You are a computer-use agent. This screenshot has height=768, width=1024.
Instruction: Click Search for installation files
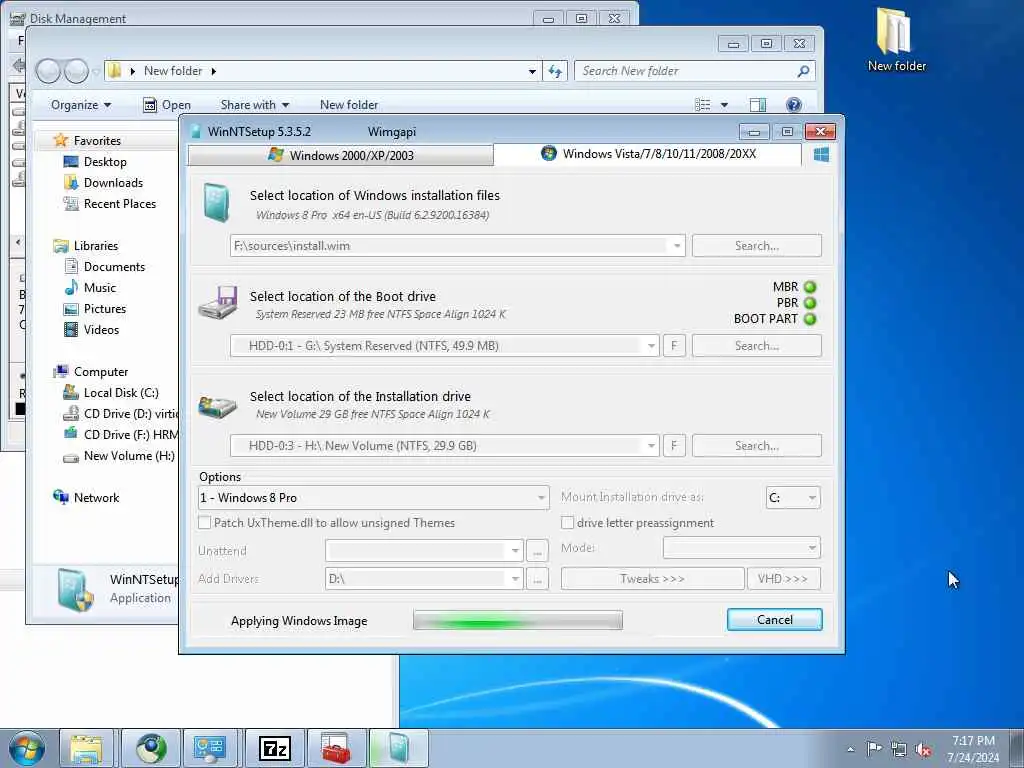pyautogui.click(x=756, y=246)
